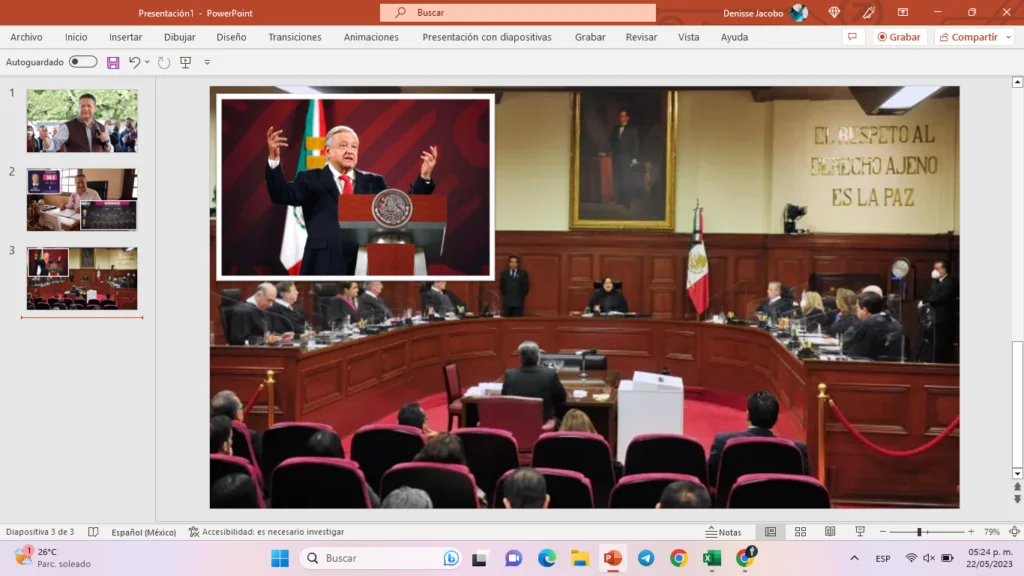Switch to Slide Sorter view icon
1024x576 pixels.
coord(800,532)
